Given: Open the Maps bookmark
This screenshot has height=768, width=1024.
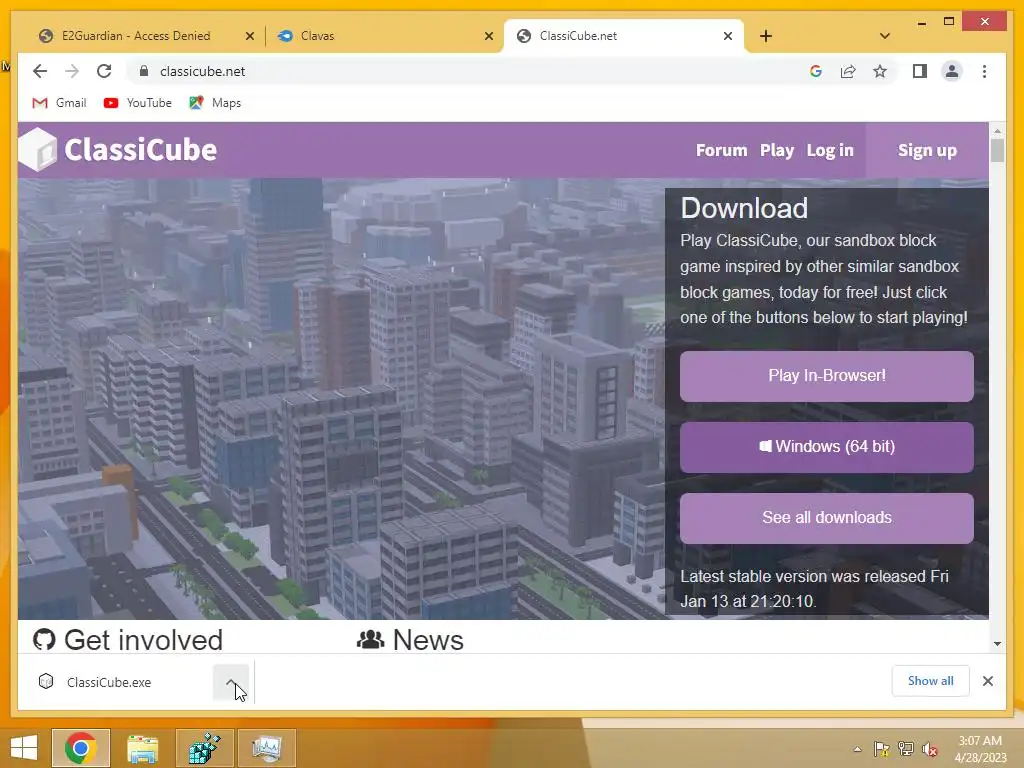Looking at the screenshot, I should (x=216, y=103).
